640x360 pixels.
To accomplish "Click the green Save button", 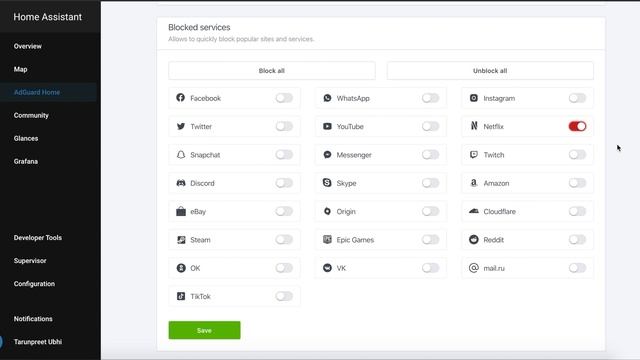I will click(204, 330).
